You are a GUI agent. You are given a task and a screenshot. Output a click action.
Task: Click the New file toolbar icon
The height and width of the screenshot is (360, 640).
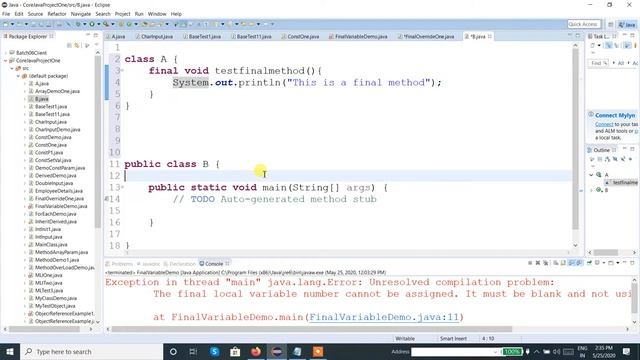tap(6, 24)
